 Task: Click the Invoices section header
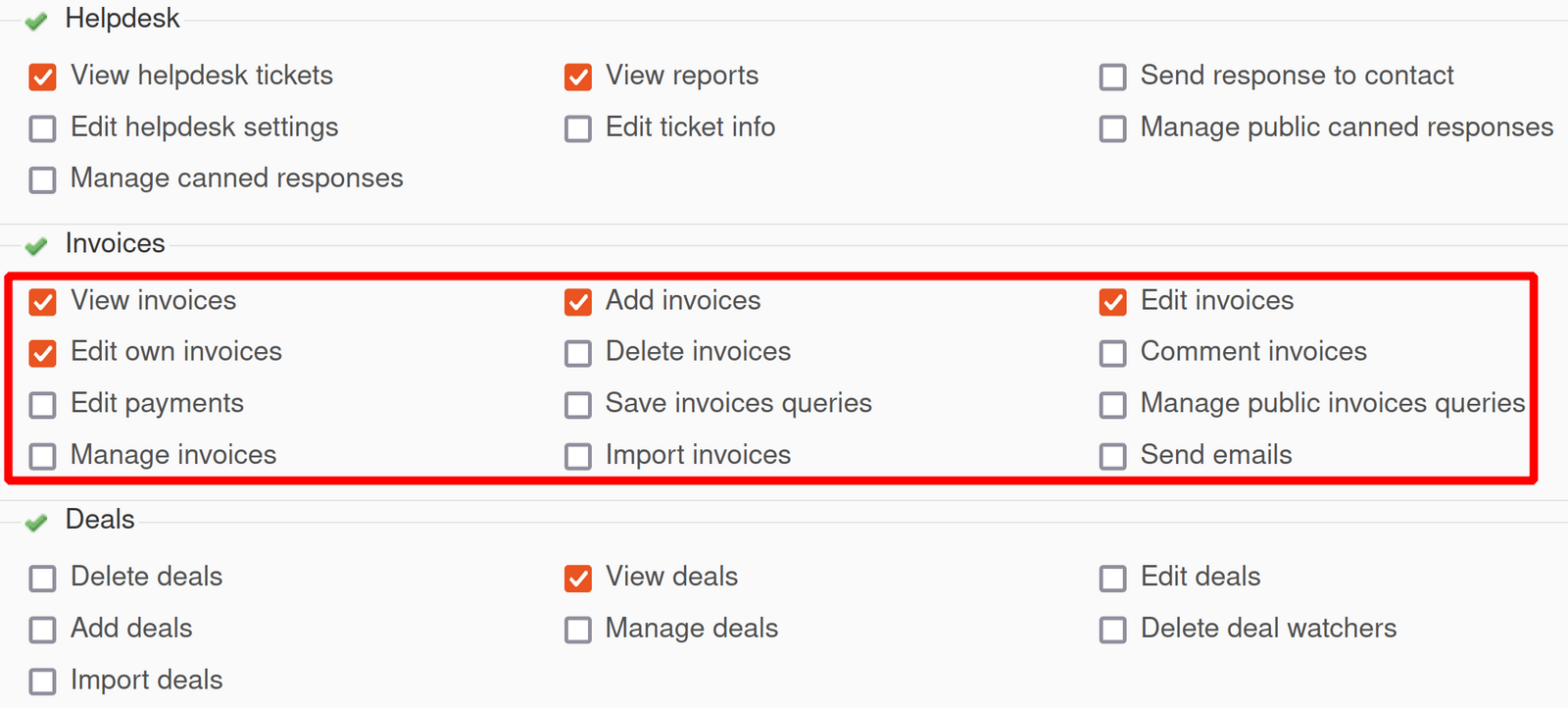(x=115, y=243)
